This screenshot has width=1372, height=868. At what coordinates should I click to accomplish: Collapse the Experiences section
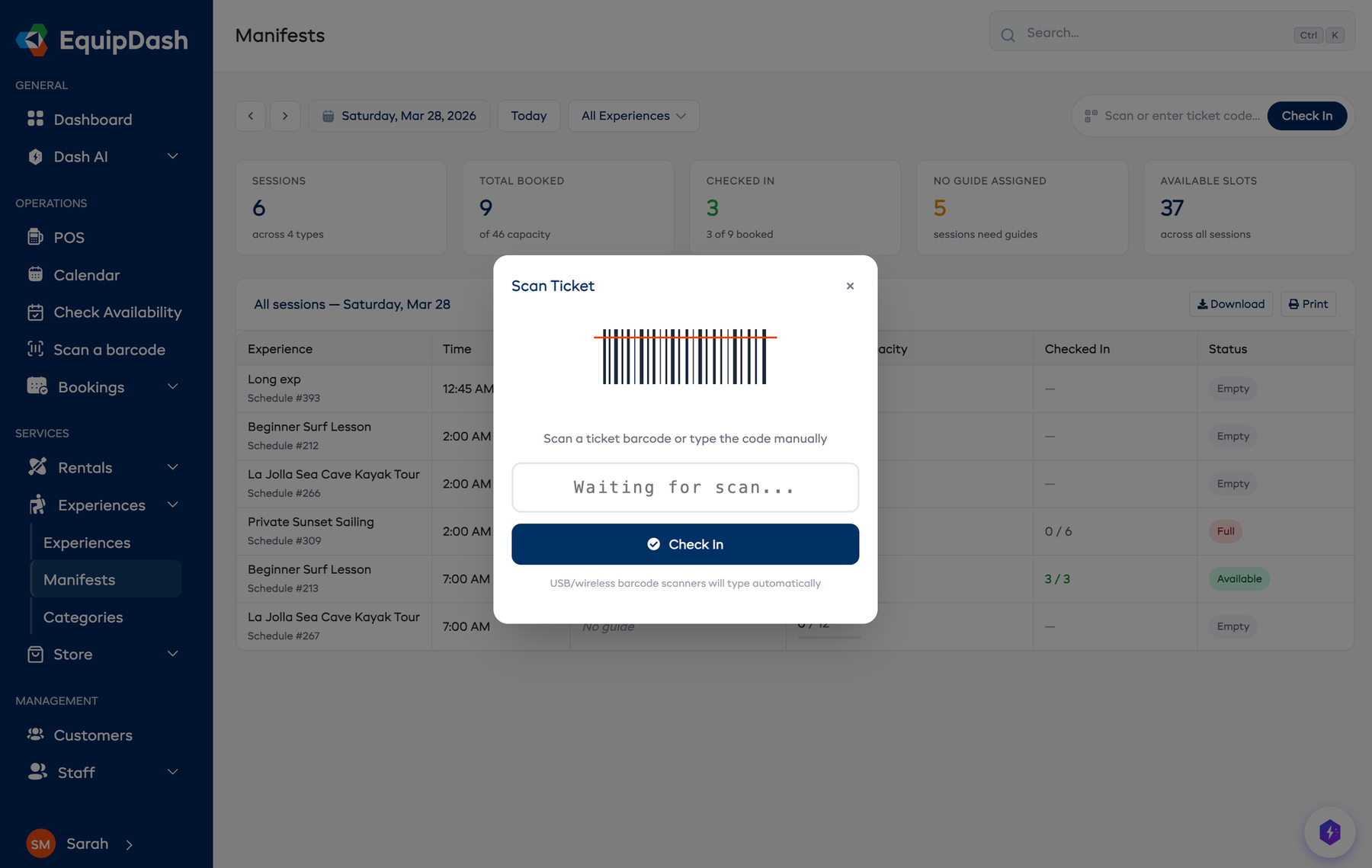172,504
